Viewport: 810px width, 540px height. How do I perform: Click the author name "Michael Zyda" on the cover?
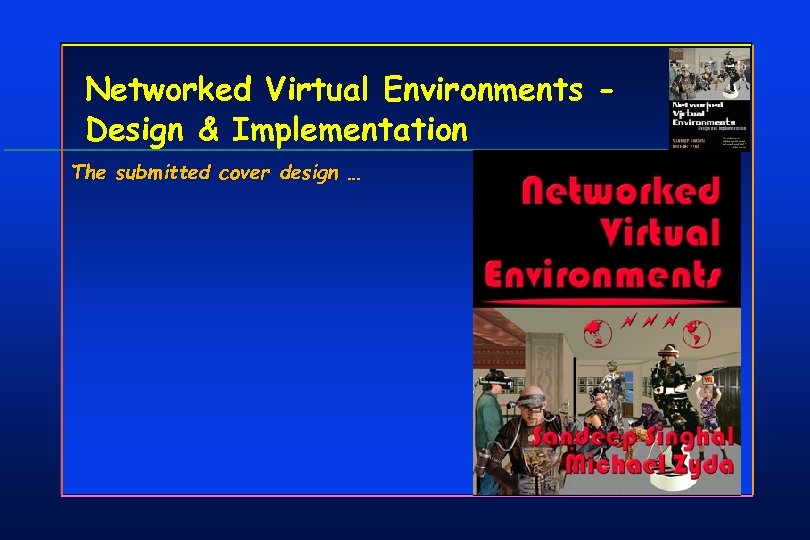[x=649, y=464]
